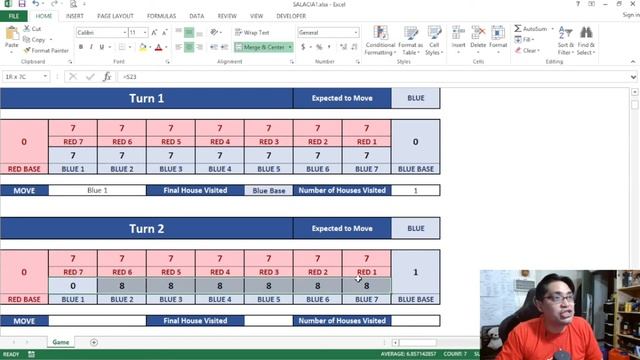Toggle center horizontal alignment

[189, 47]
